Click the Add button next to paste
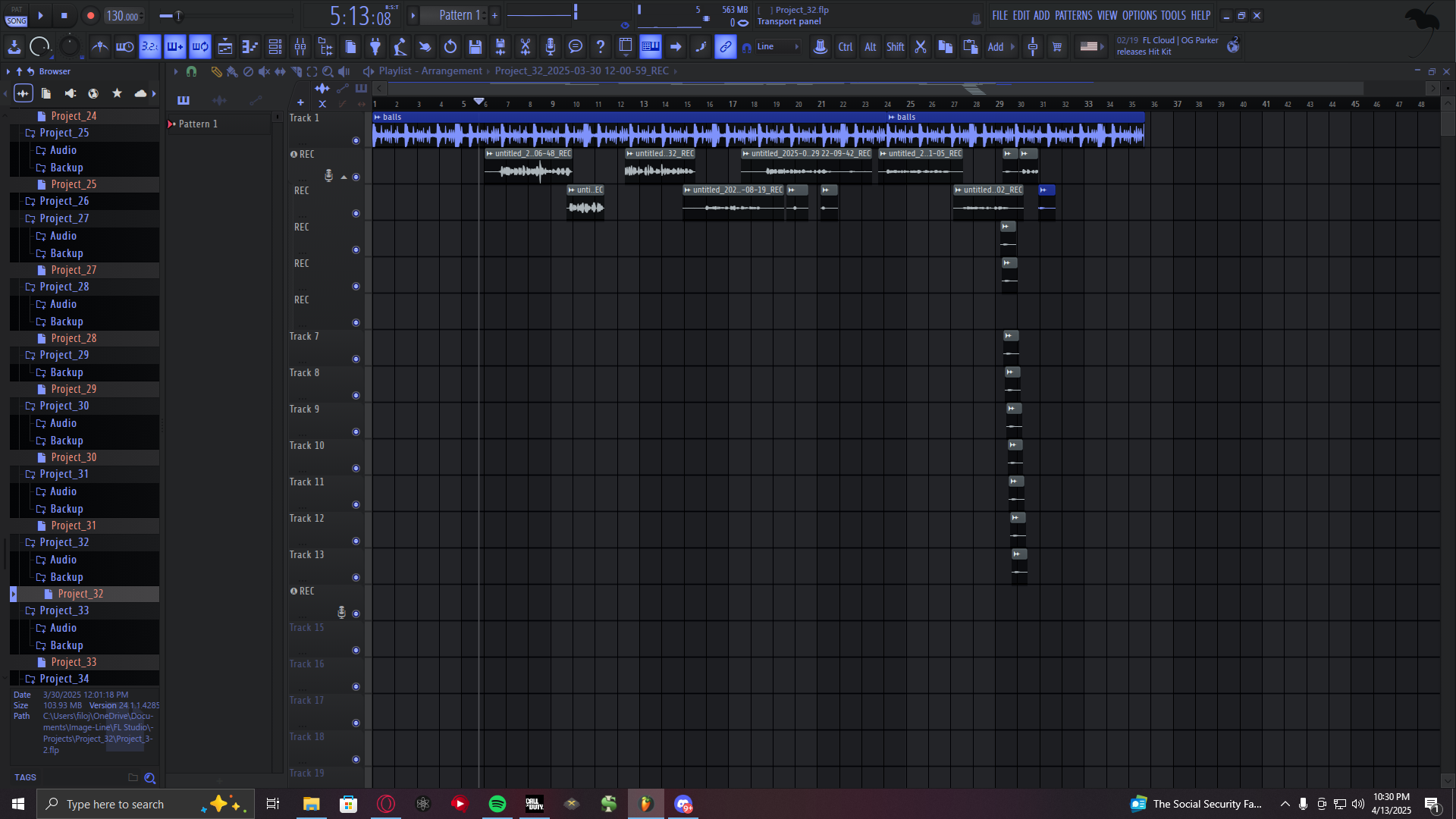1456x819 pixels. tap(996, 47)
